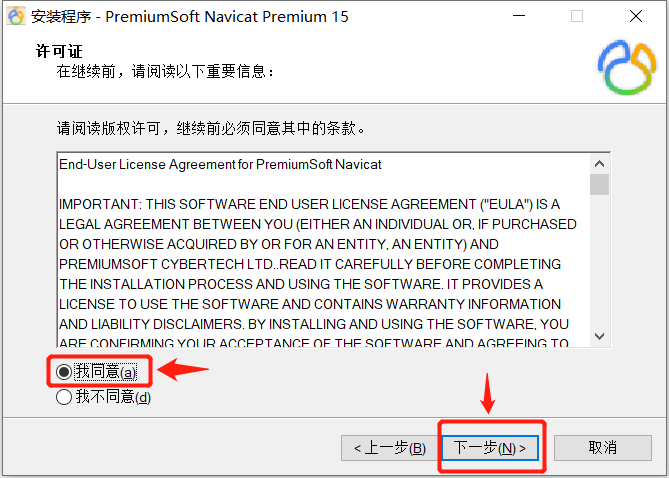Viewport: 669px width, 478px height.
Task: Continue with the 下一步(N) button
Action: 490,448
